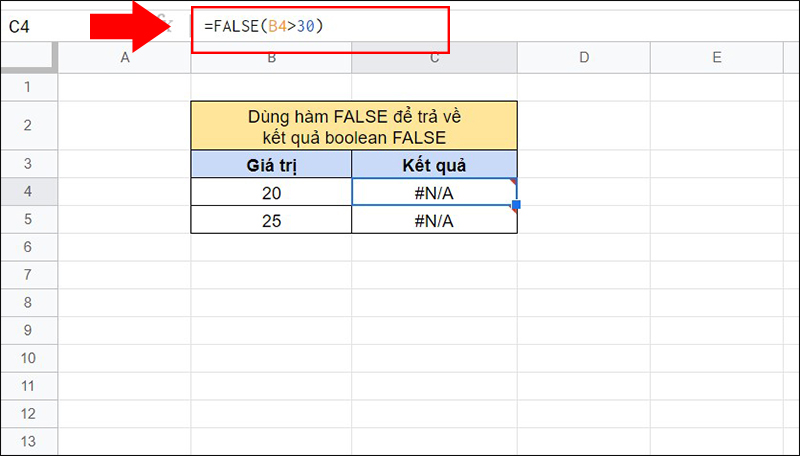Click the Name box showing C4

coord(40,27)
